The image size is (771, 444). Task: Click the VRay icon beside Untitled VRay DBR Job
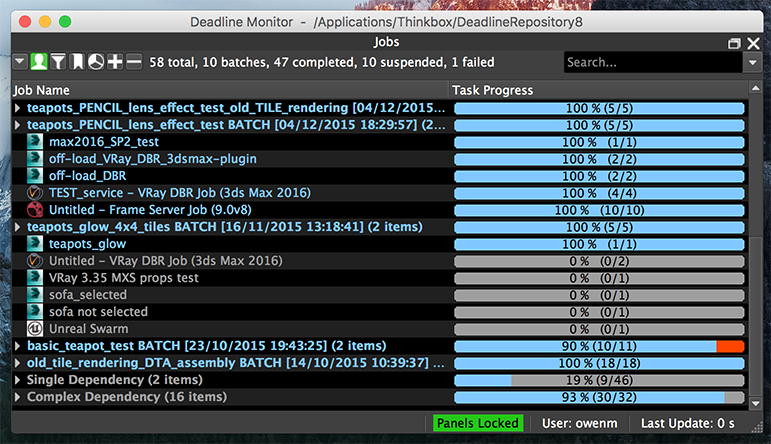(x=35, y=261)
